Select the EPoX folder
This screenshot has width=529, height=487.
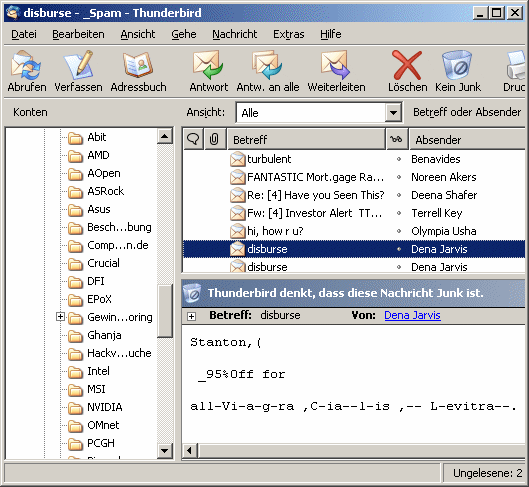pyautogui.click(x=99, y=299)
